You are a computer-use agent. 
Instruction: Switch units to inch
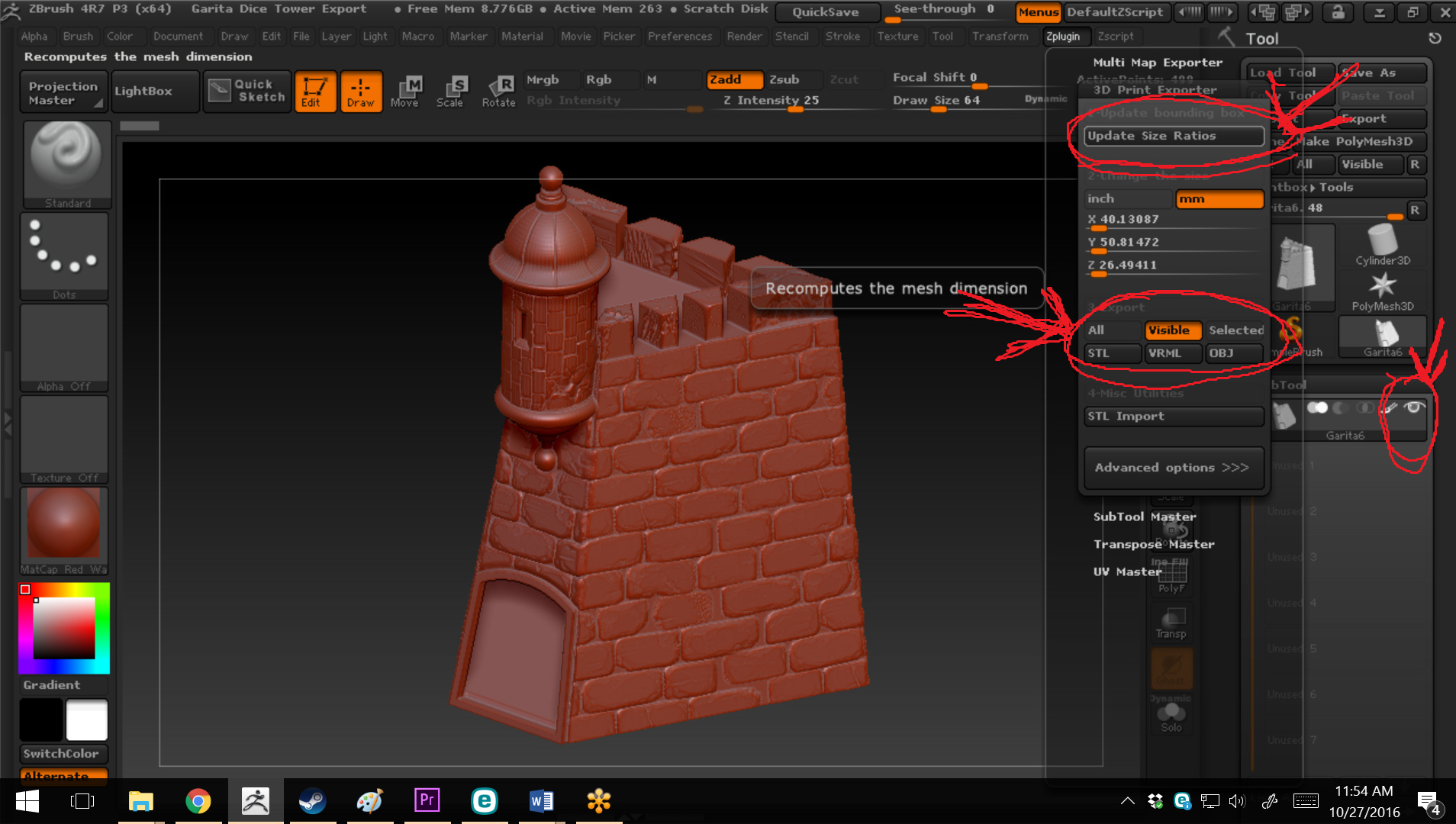1128,199
